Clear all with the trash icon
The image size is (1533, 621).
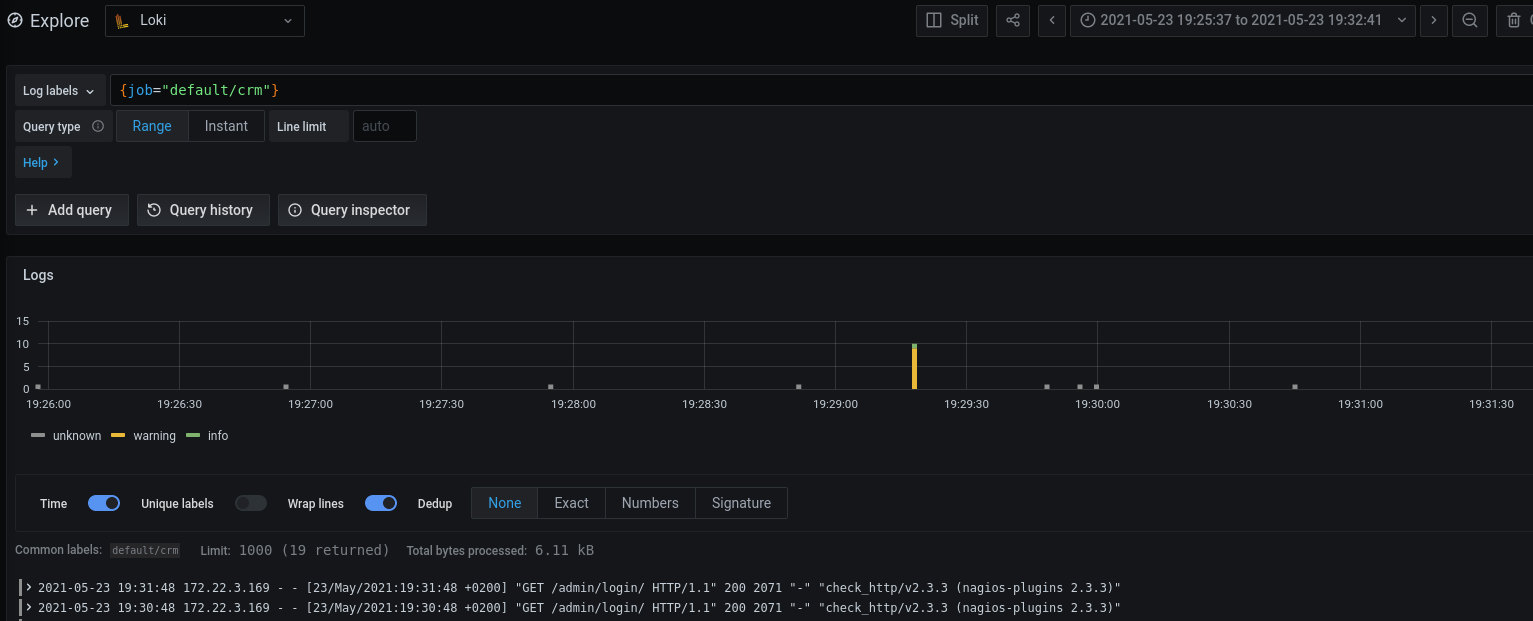pos(1513,20)
